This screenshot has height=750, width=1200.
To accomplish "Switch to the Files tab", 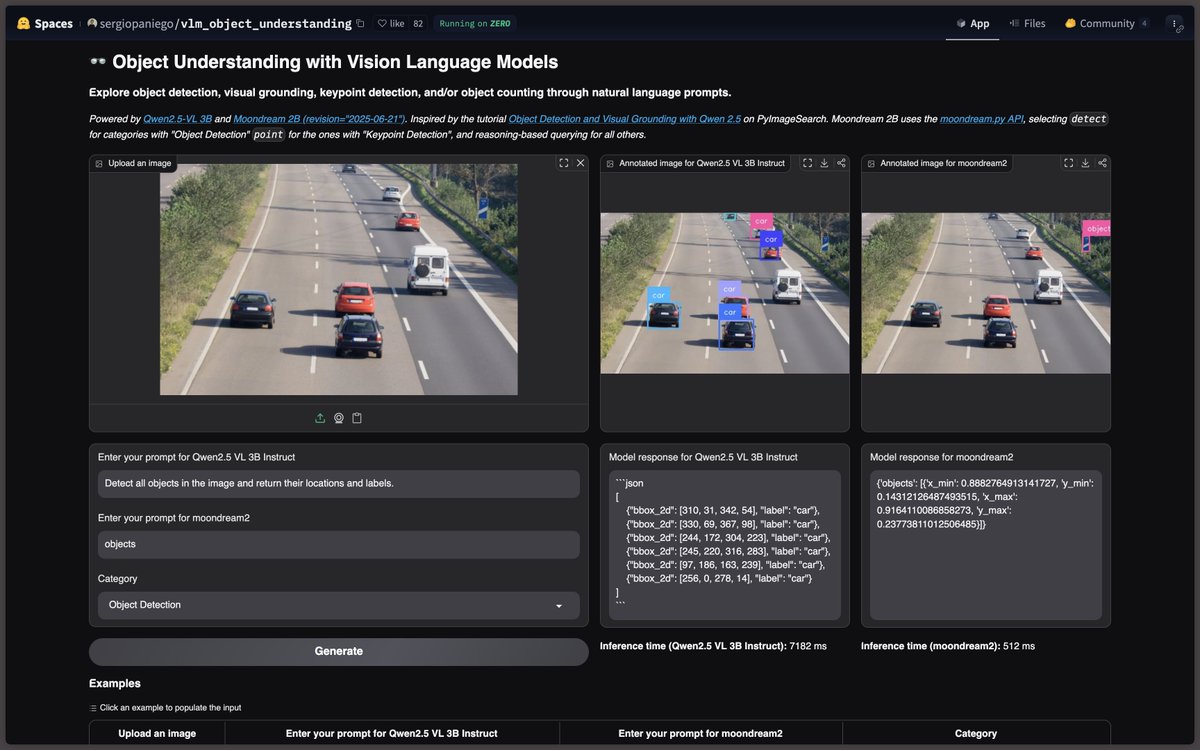I will (1027, 23).
